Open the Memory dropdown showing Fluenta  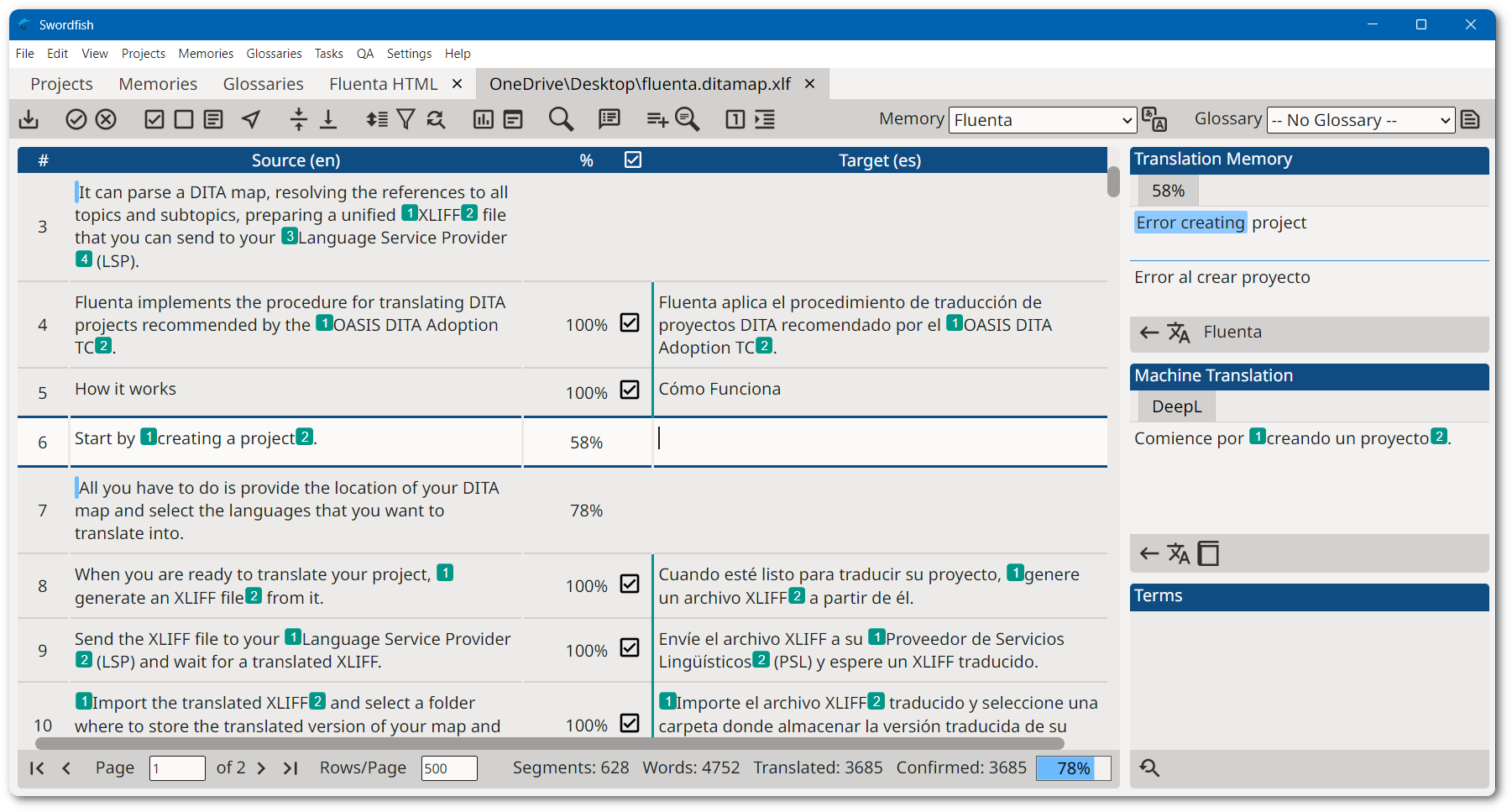(x=1043, y=120)
